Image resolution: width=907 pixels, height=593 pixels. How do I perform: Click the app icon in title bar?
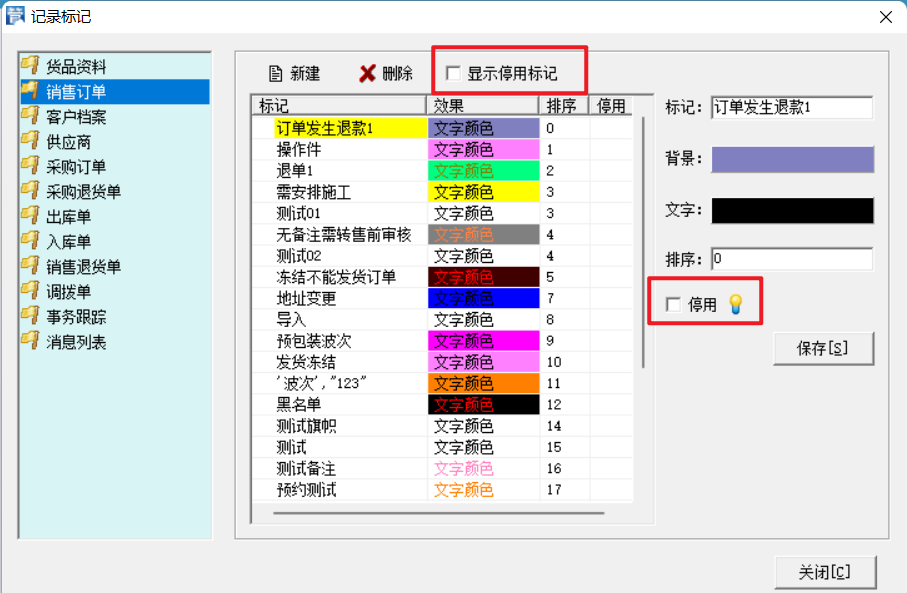click(15, 16)
